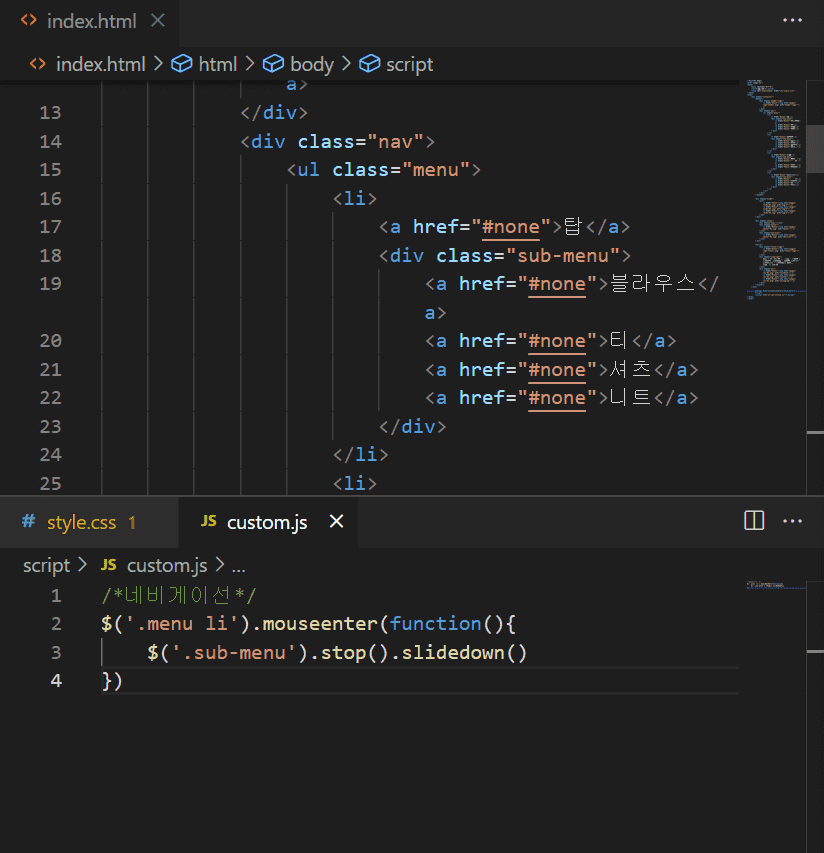Click the vertical scrollbar in top editor

tap(816, 150)
